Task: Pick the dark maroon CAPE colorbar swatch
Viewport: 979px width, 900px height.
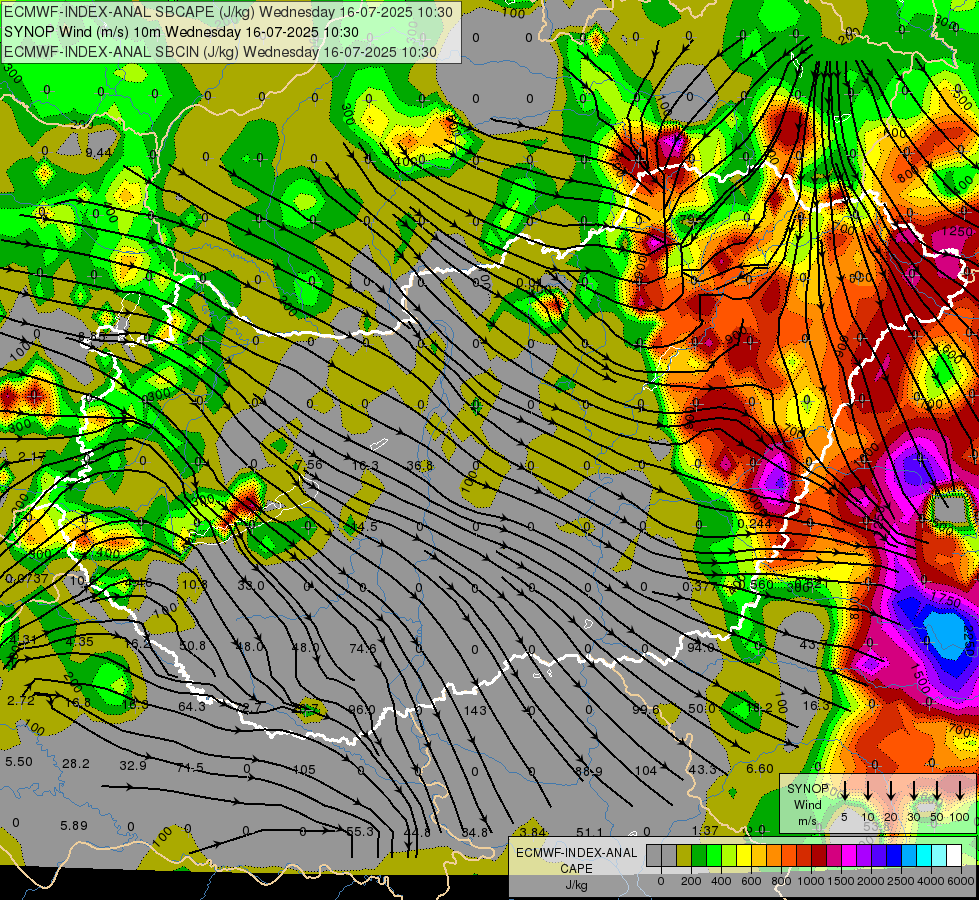Action: pos(819,856)
